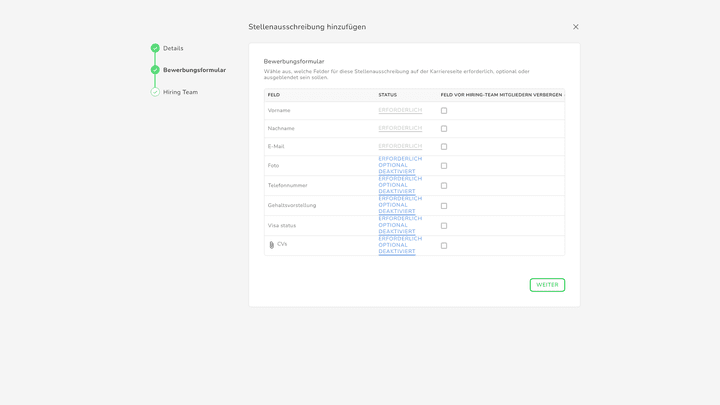The height and width of the screenshot is (405, 720).
Task: Mark Telefonnummer as OPTIONAL
Action: (393, 185)
